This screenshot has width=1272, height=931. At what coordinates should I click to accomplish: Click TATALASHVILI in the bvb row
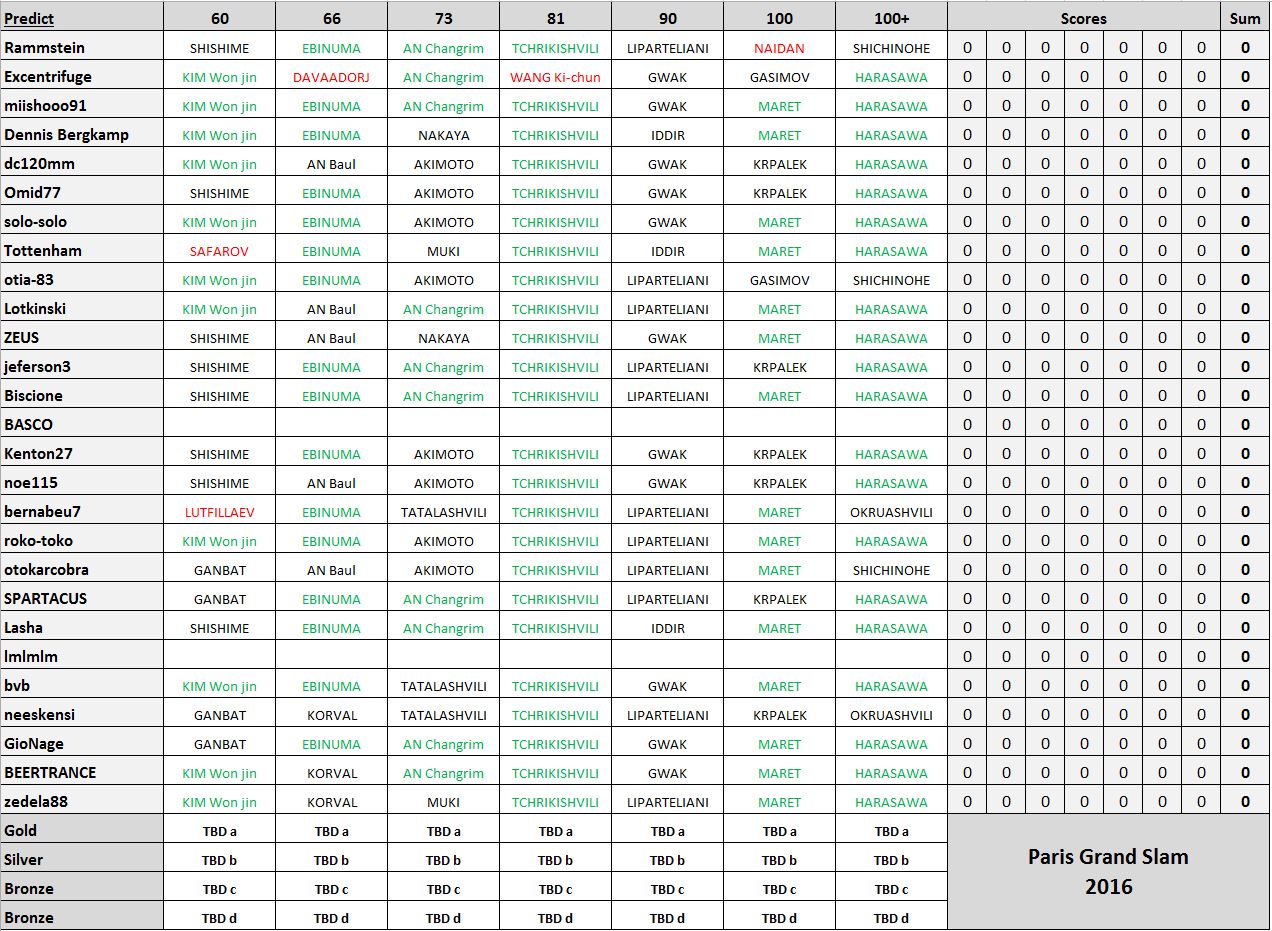[x=443, y=685]
